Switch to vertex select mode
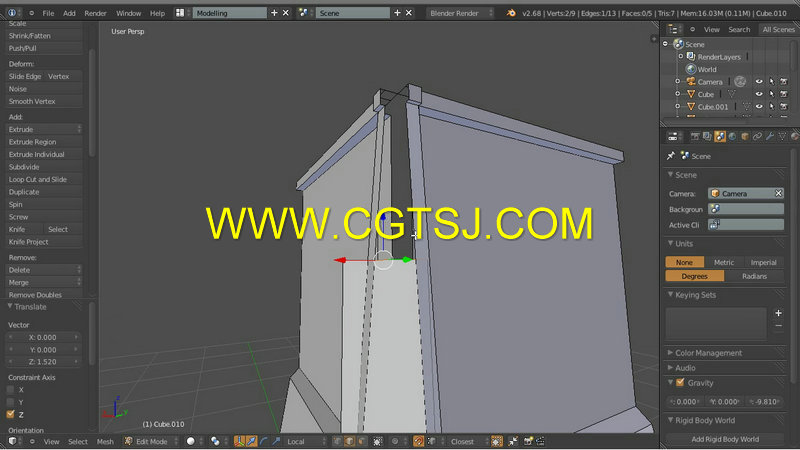The height and width of the screenshot is (450, 800). coord(337,441)
